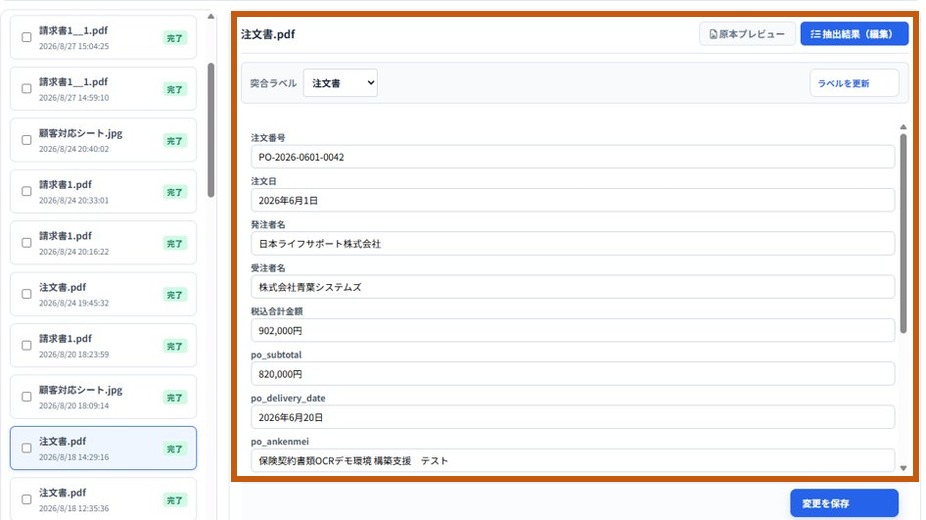
Task: Click the 注文番号 input field
Action: pyautogui.click(x=572, y=157)
